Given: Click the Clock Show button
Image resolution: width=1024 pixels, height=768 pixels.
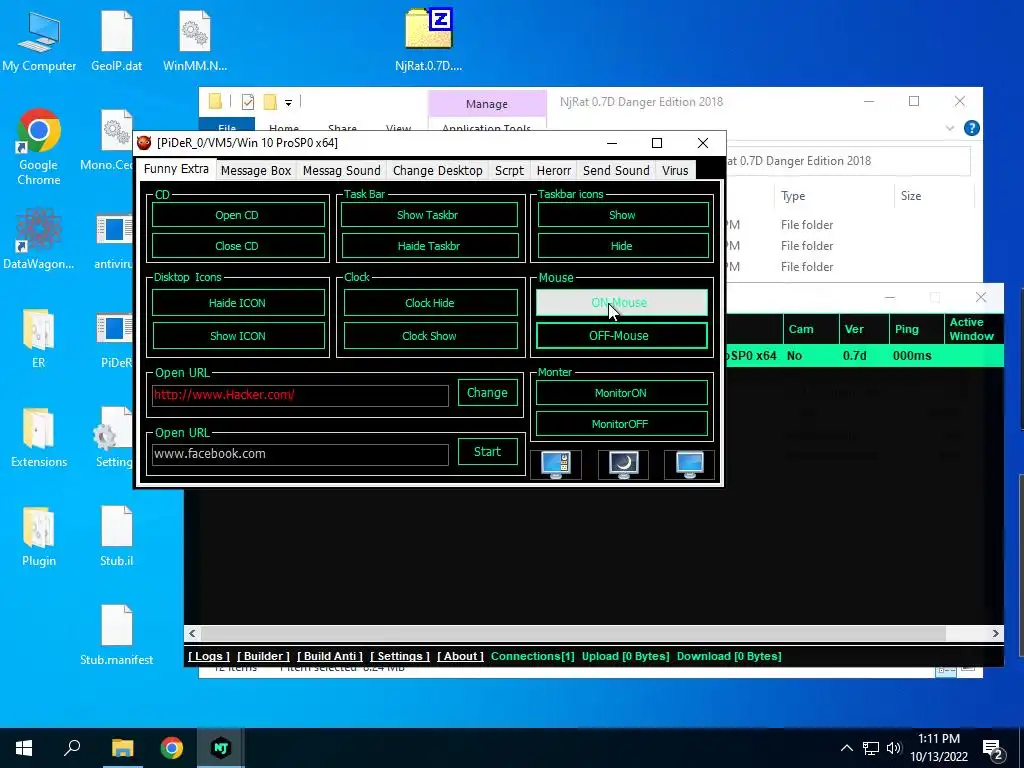Looking at the screenshot, I should 430,336.
